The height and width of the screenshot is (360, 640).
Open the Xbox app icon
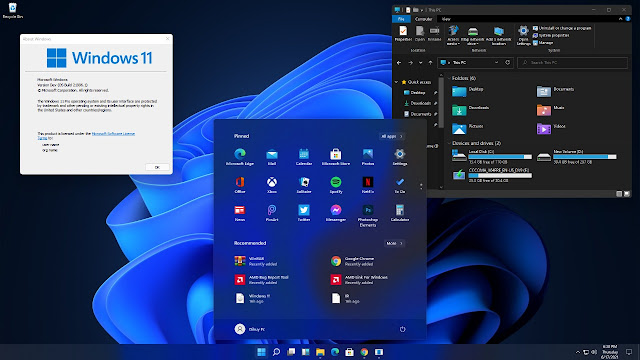coord(272,184)
